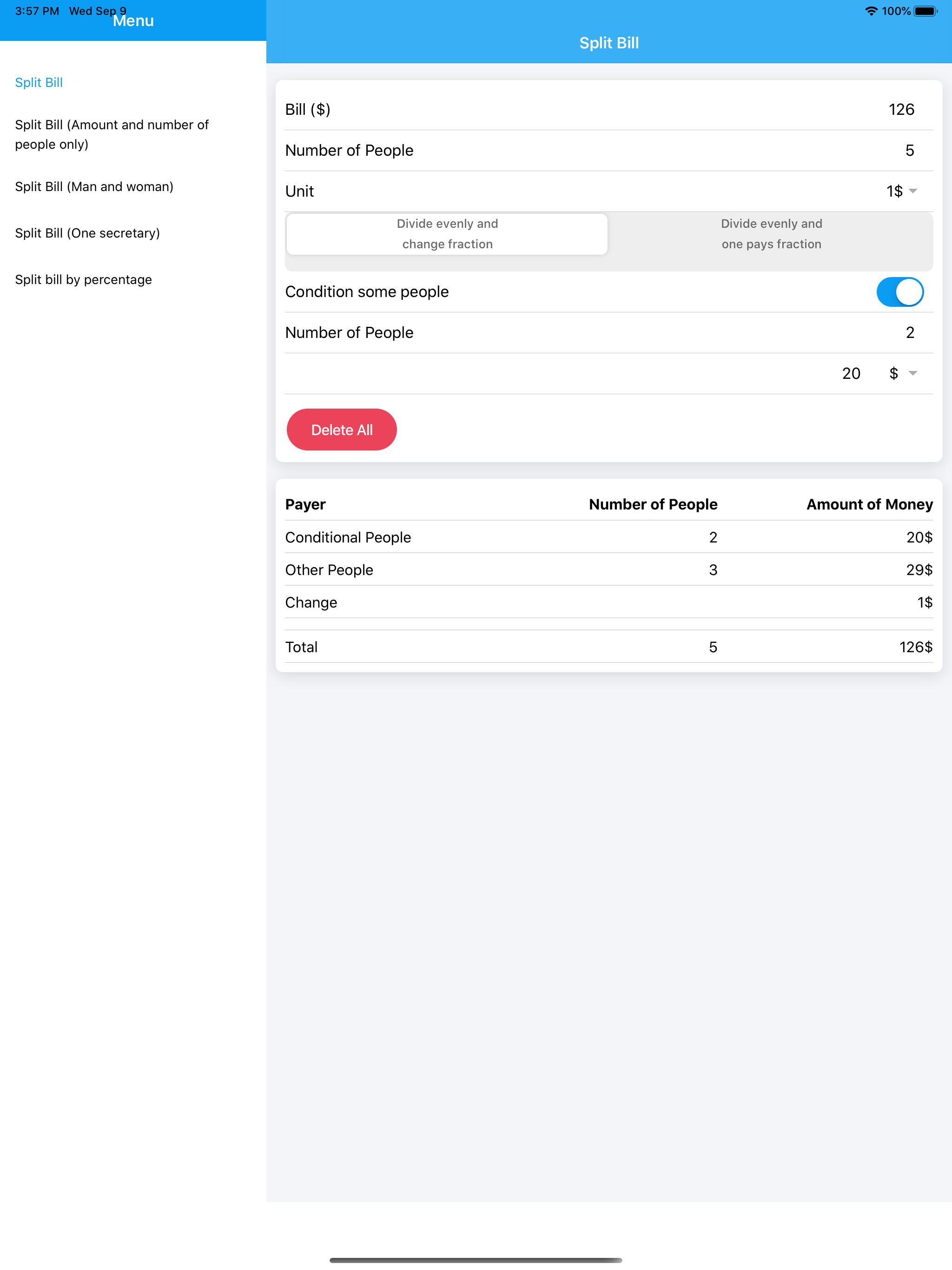
Task: Select the highlighted Split Bill link
Action: click(x=39, y=82)
